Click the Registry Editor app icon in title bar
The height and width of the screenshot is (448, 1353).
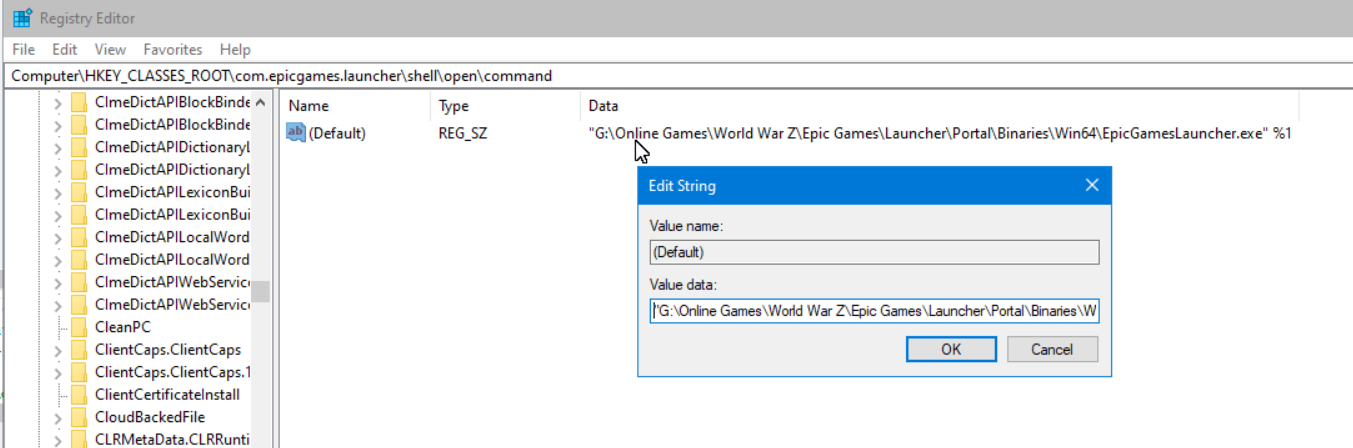coord(21,18)
